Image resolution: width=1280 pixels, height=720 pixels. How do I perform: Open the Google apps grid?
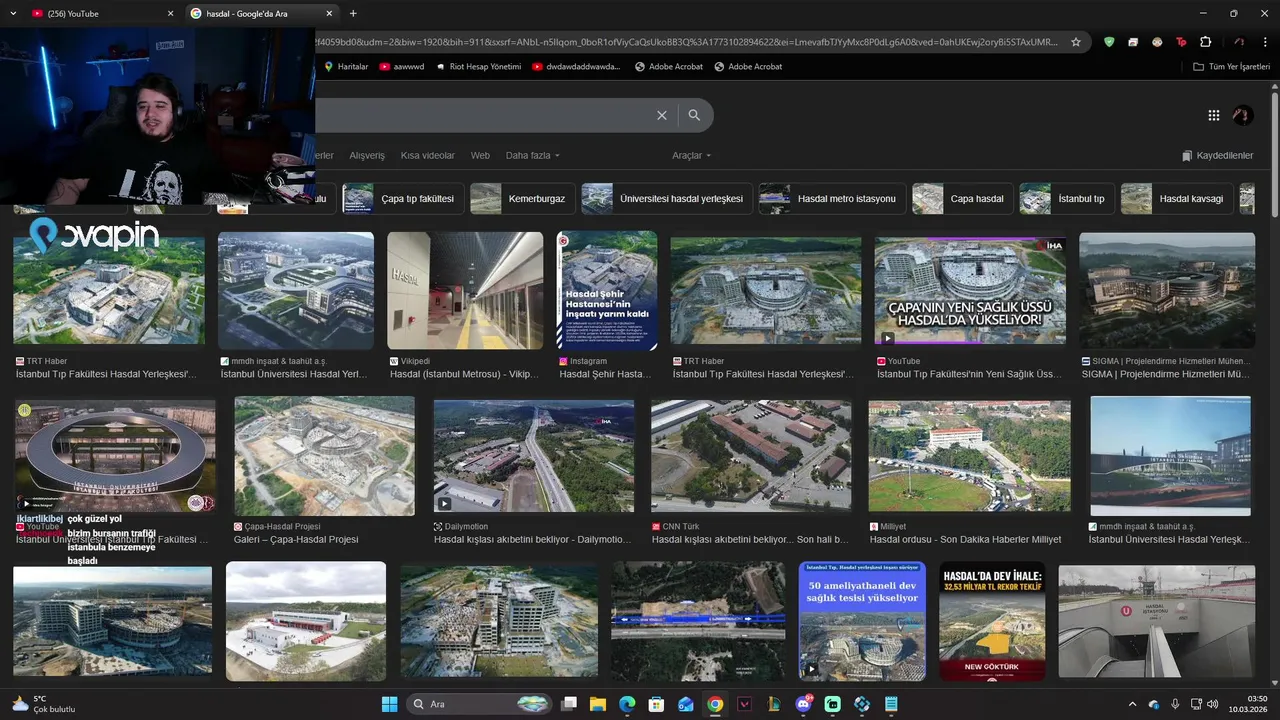click(1213, 115)
